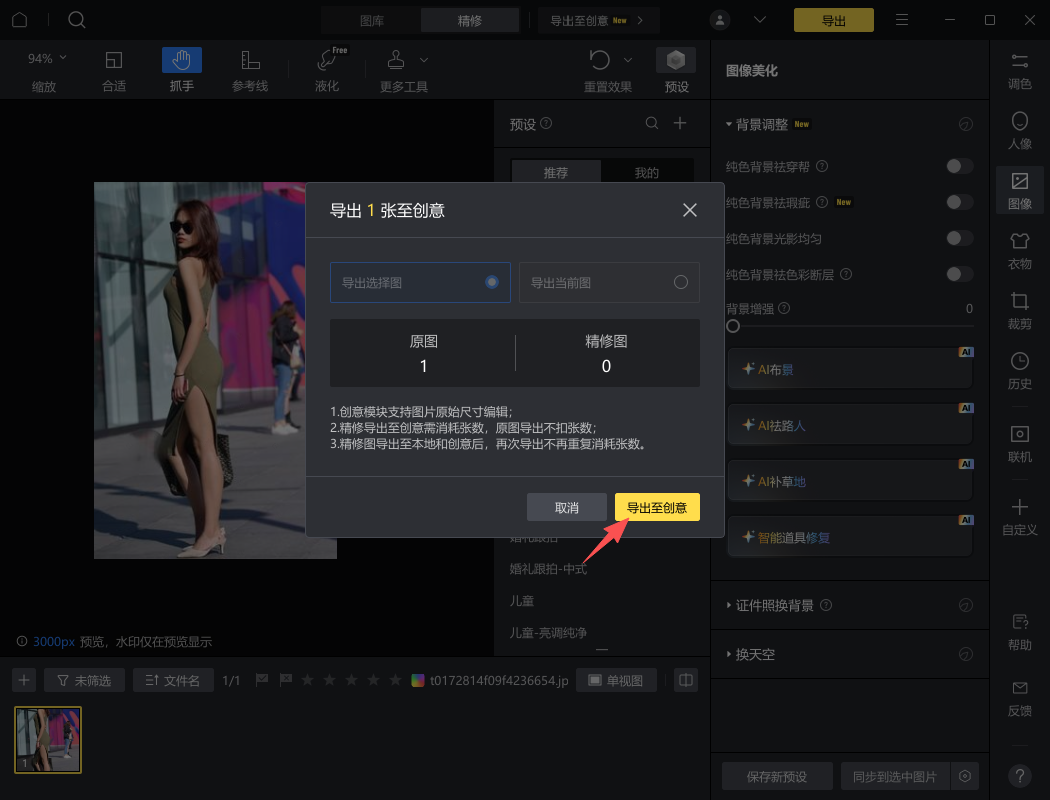1050x800 pixels.
Task: Select the 导出当前图 radio option
Action: click(x=681, y=283)
